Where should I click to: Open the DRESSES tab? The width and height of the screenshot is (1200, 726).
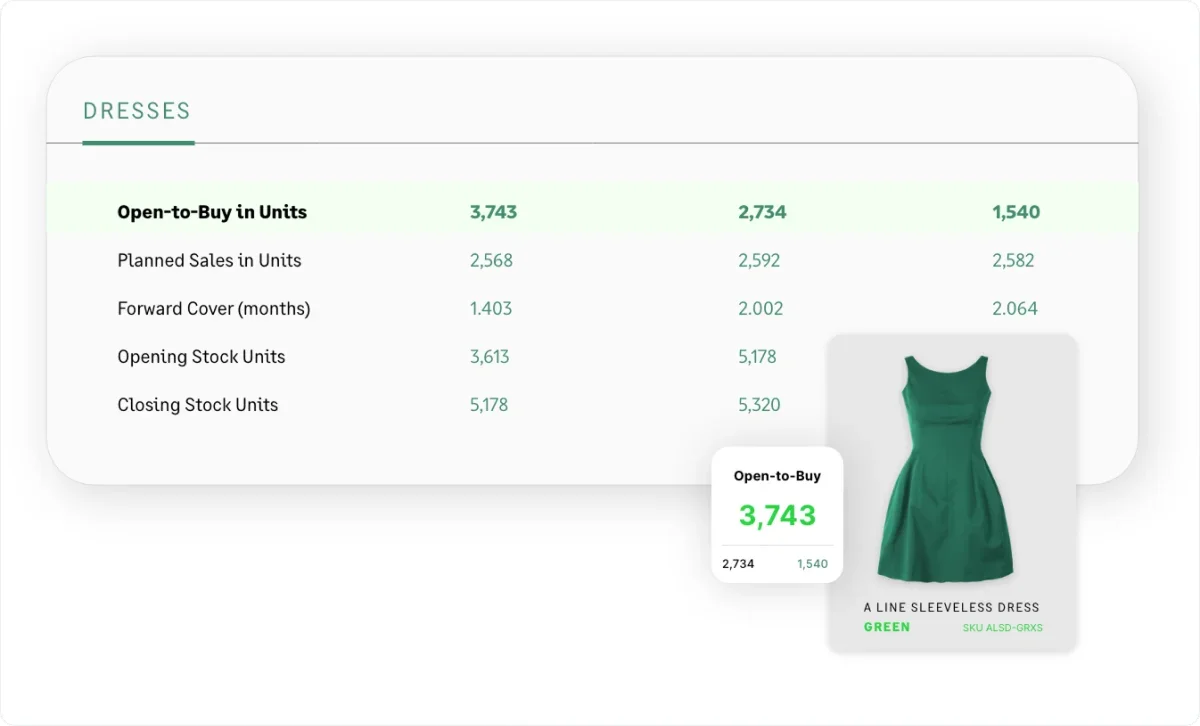click(137, 111)
